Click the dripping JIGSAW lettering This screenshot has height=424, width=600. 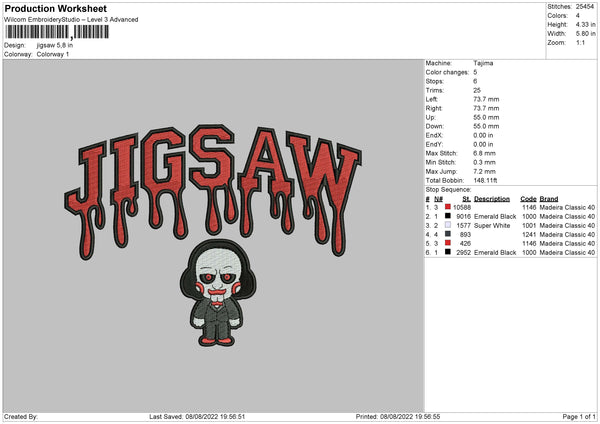(x=213, y=191)
